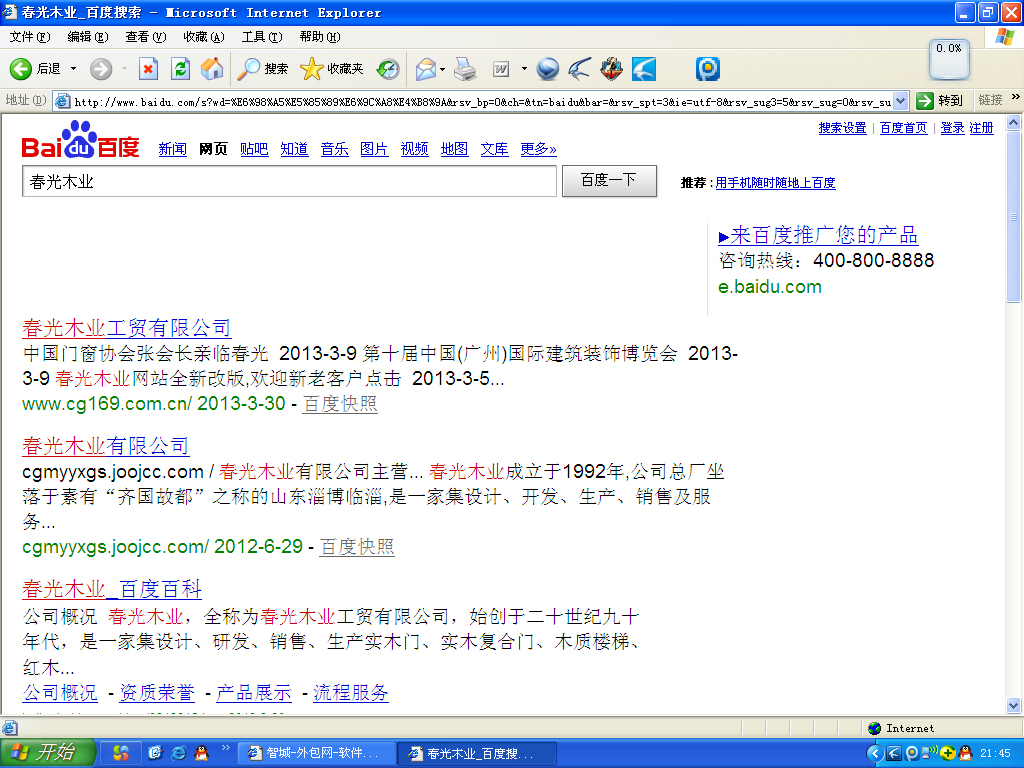Open the 工具 menu
The width and height of the screenshot is (1024, 768).
click(x=262, y=37)
